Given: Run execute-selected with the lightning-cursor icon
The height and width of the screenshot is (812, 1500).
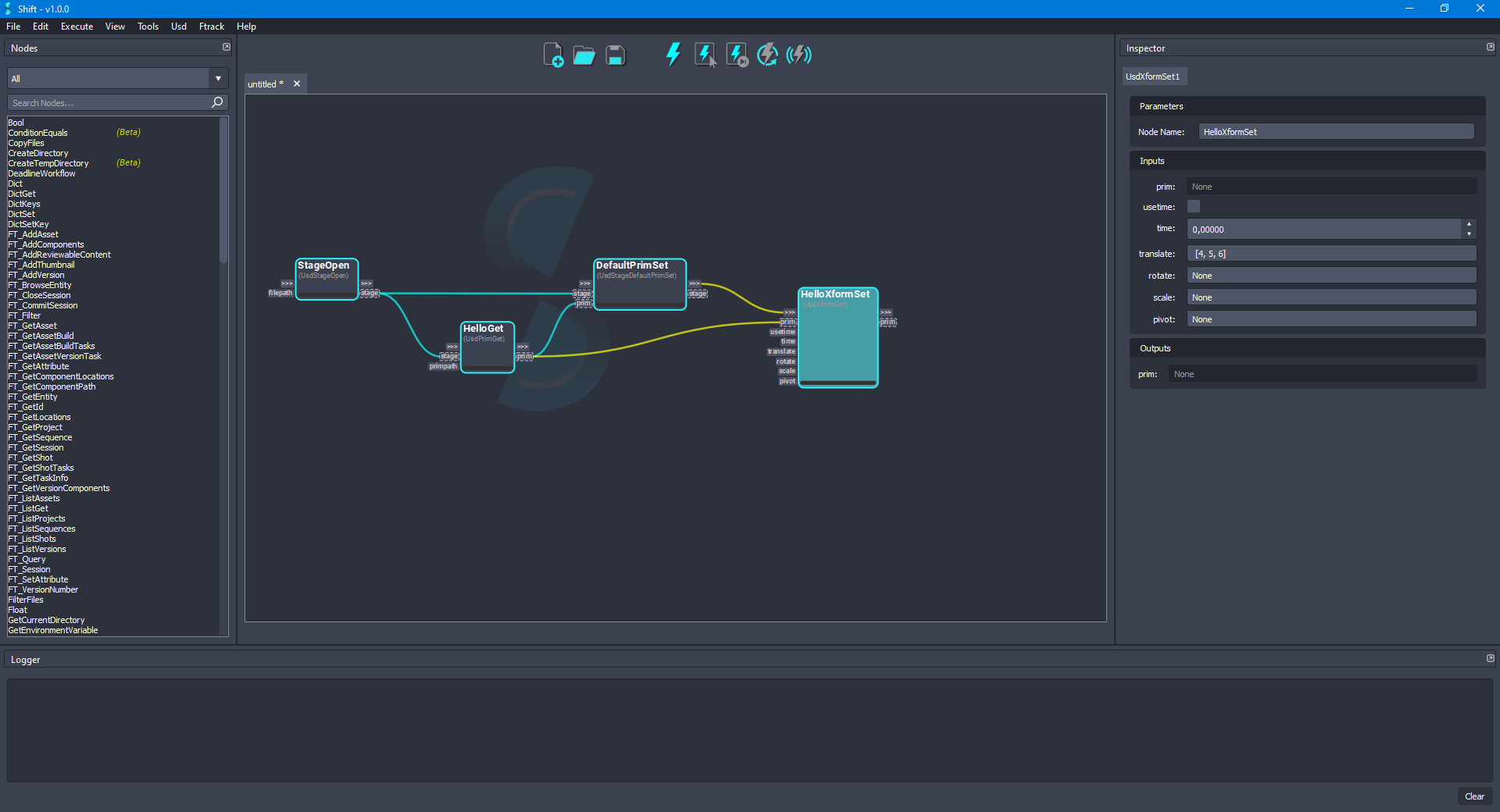Looking at the screenshot, I should click(705, 55).
